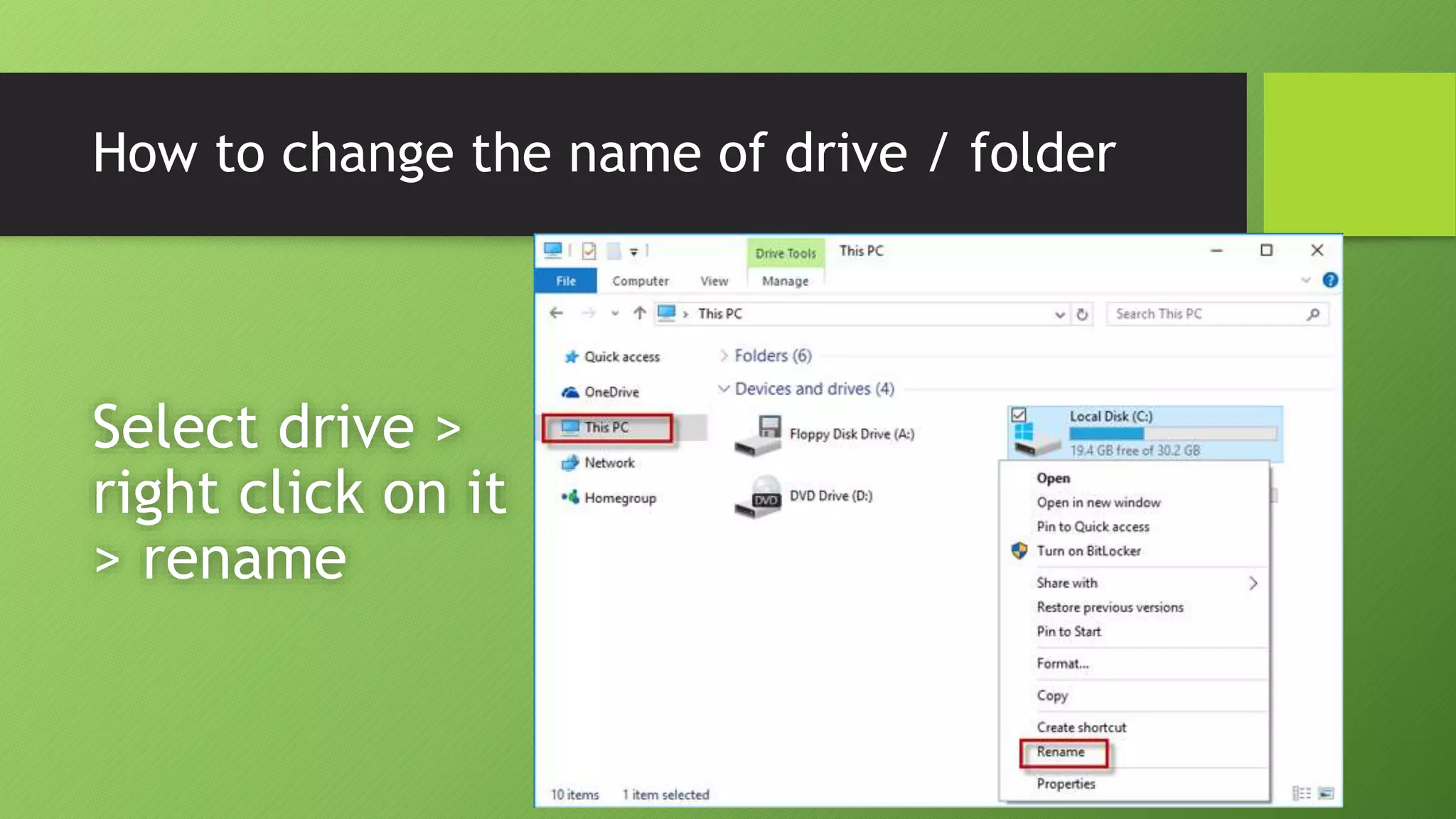Go up one level with the up arrow
This screenshot has width=1456, height=819.
[639, 314]
